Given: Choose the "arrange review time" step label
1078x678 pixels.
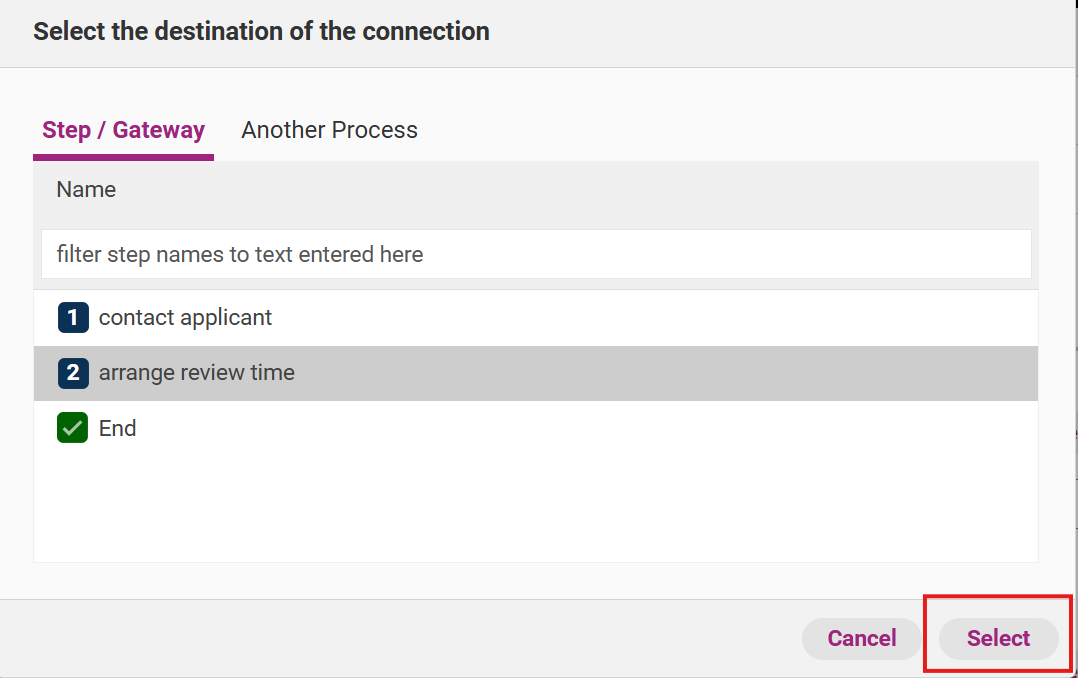Looking at the screenshot, I should (x=196, y=373).
